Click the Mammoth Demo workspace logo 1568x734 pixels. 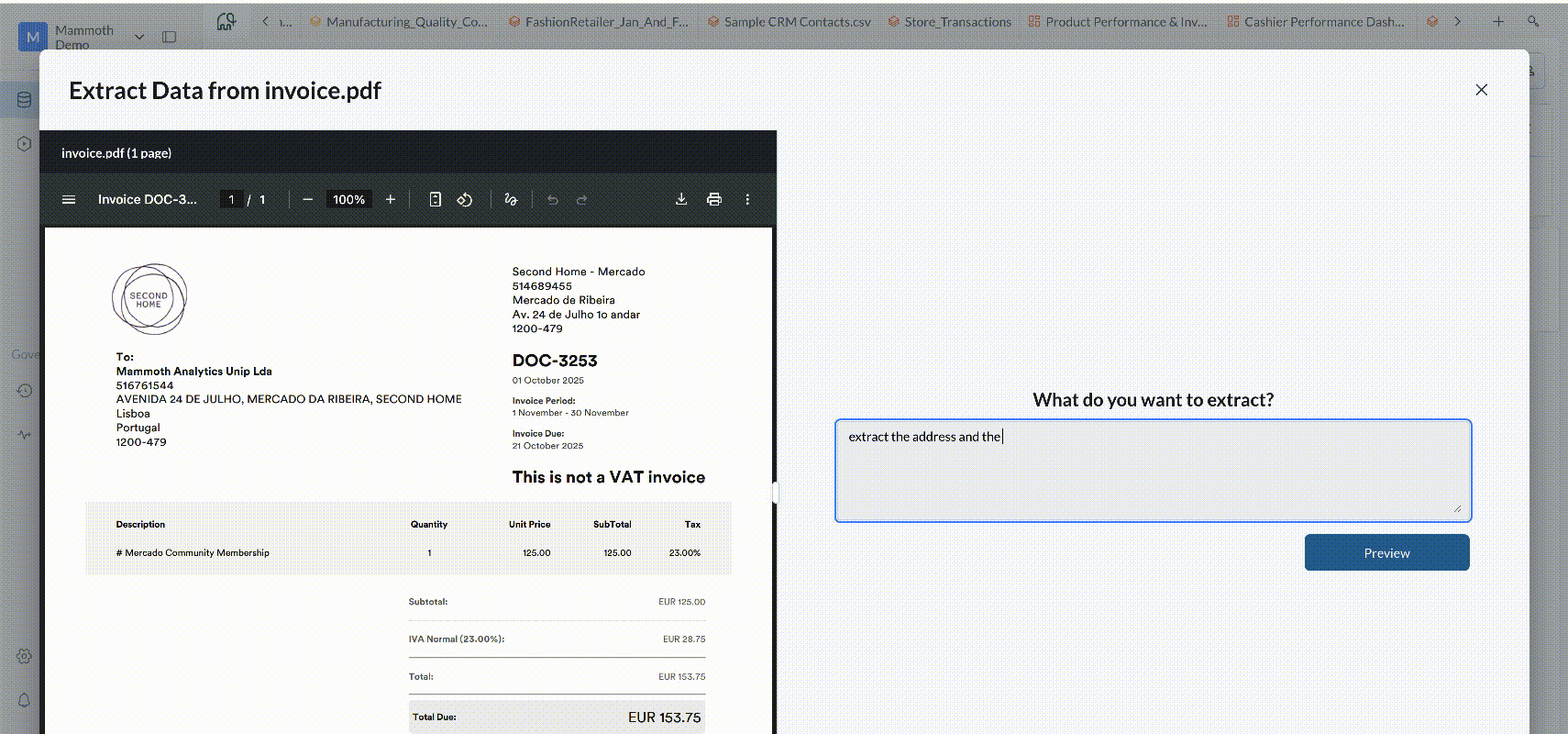[x=33, y=37]
